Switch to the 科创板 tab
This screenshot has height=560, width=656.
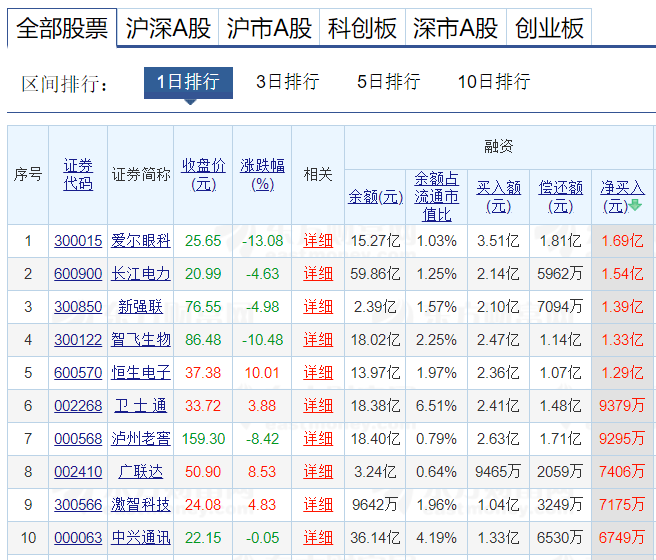click(362, 28)
